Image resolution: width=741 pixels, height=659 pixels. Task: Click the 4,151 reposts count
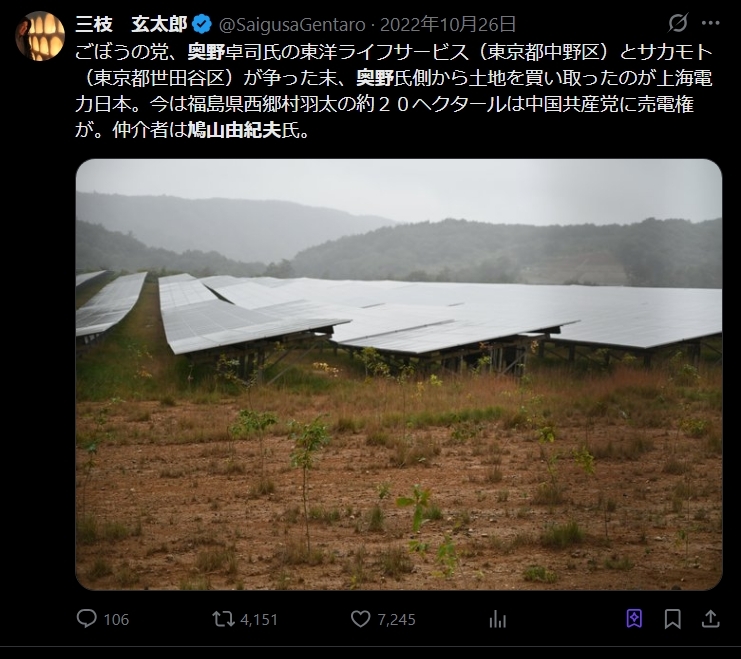[x=259, y=620]
